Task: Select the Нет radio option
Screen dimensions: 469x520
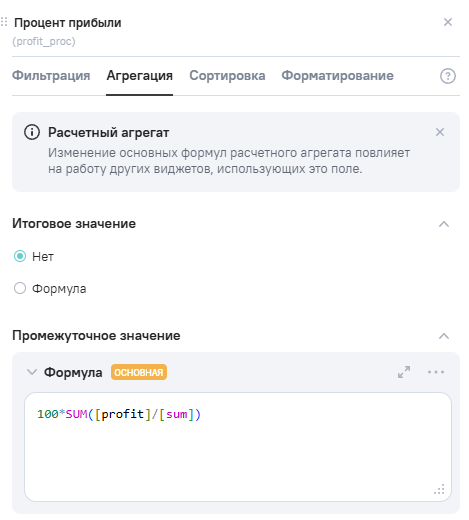Action: (x=20, y=256)
